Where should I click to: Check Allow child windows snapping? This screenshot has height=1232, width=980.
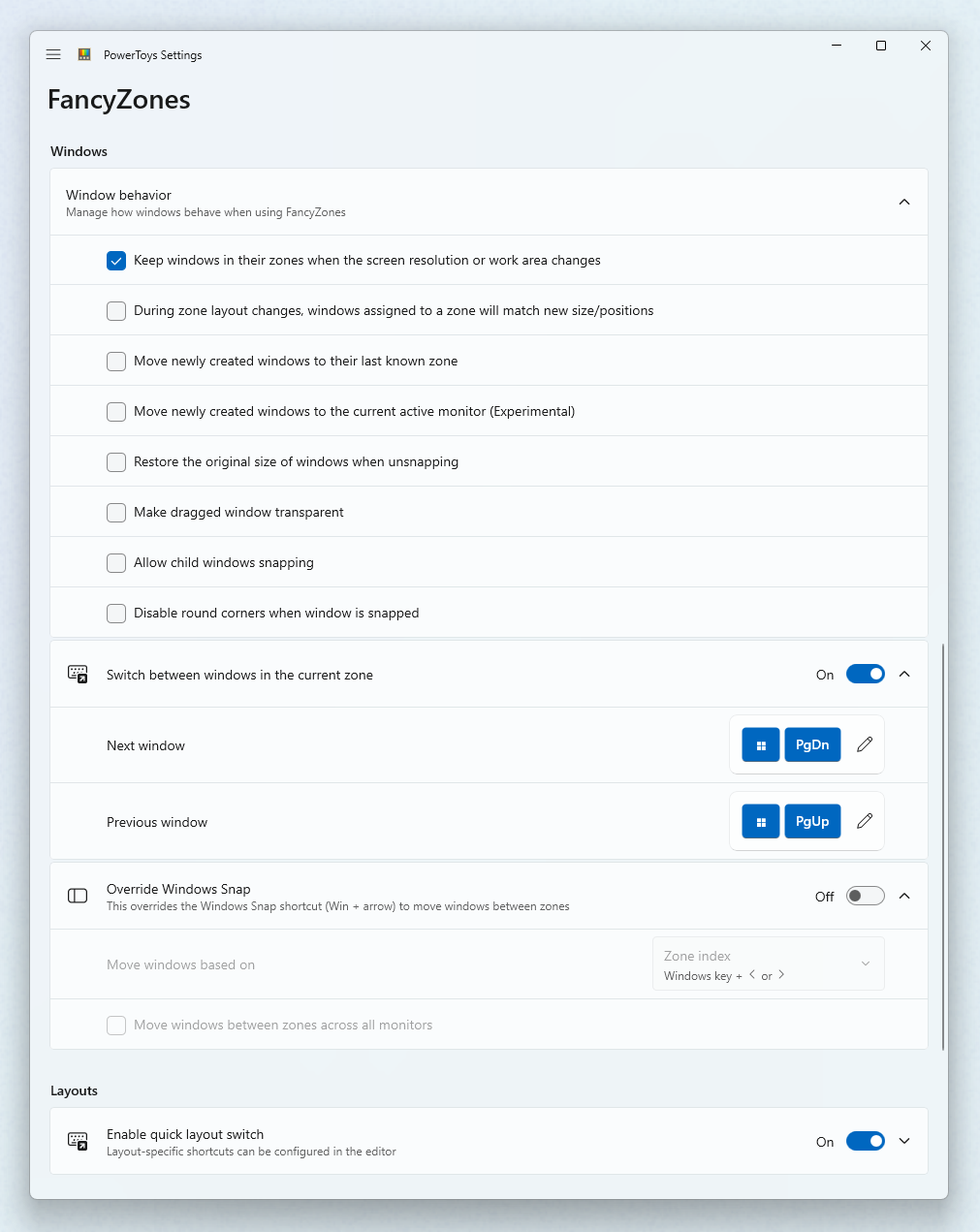coord(115,562)
